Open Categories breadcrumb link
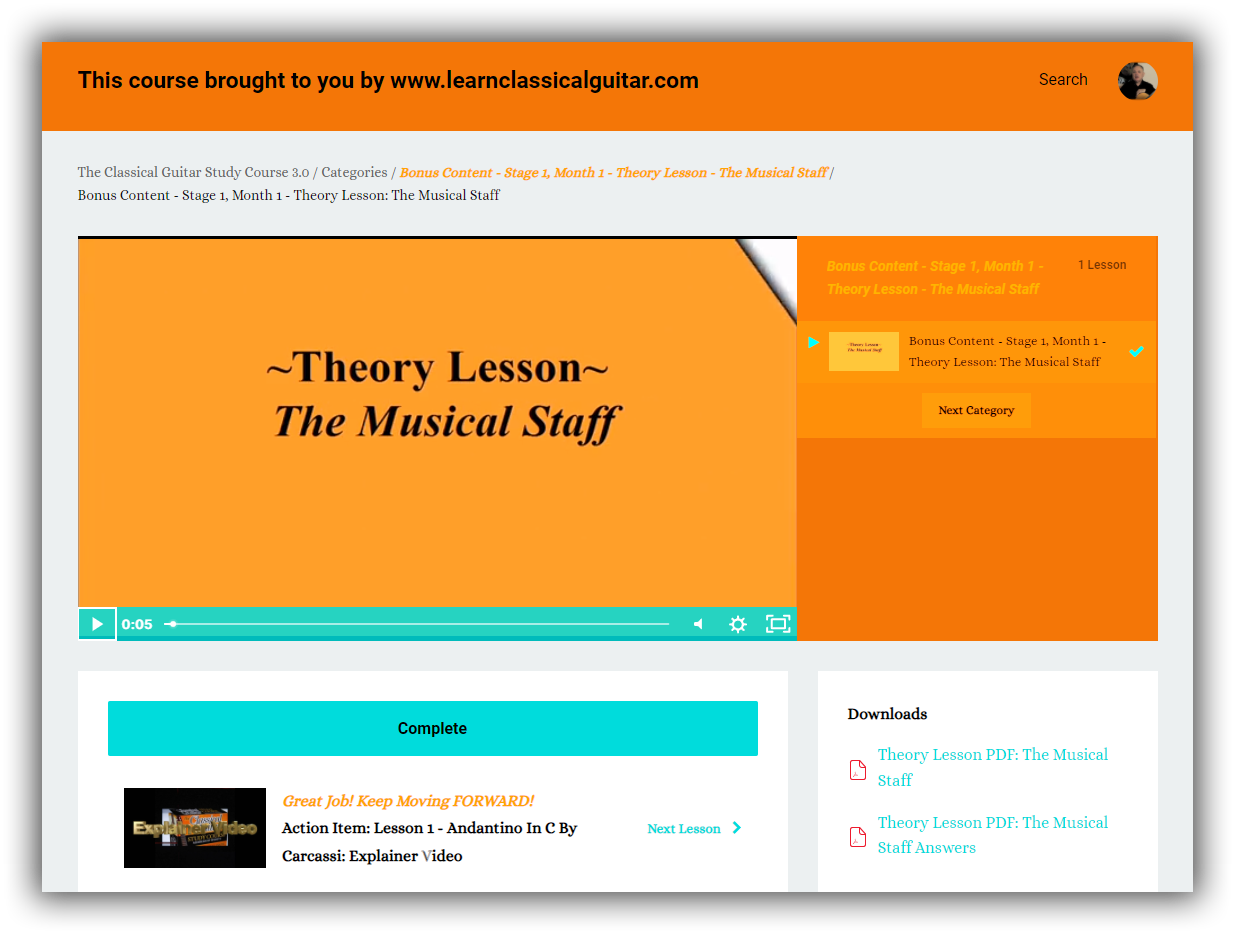Screen dimensions: 1235x934 (x=354, y=173)
